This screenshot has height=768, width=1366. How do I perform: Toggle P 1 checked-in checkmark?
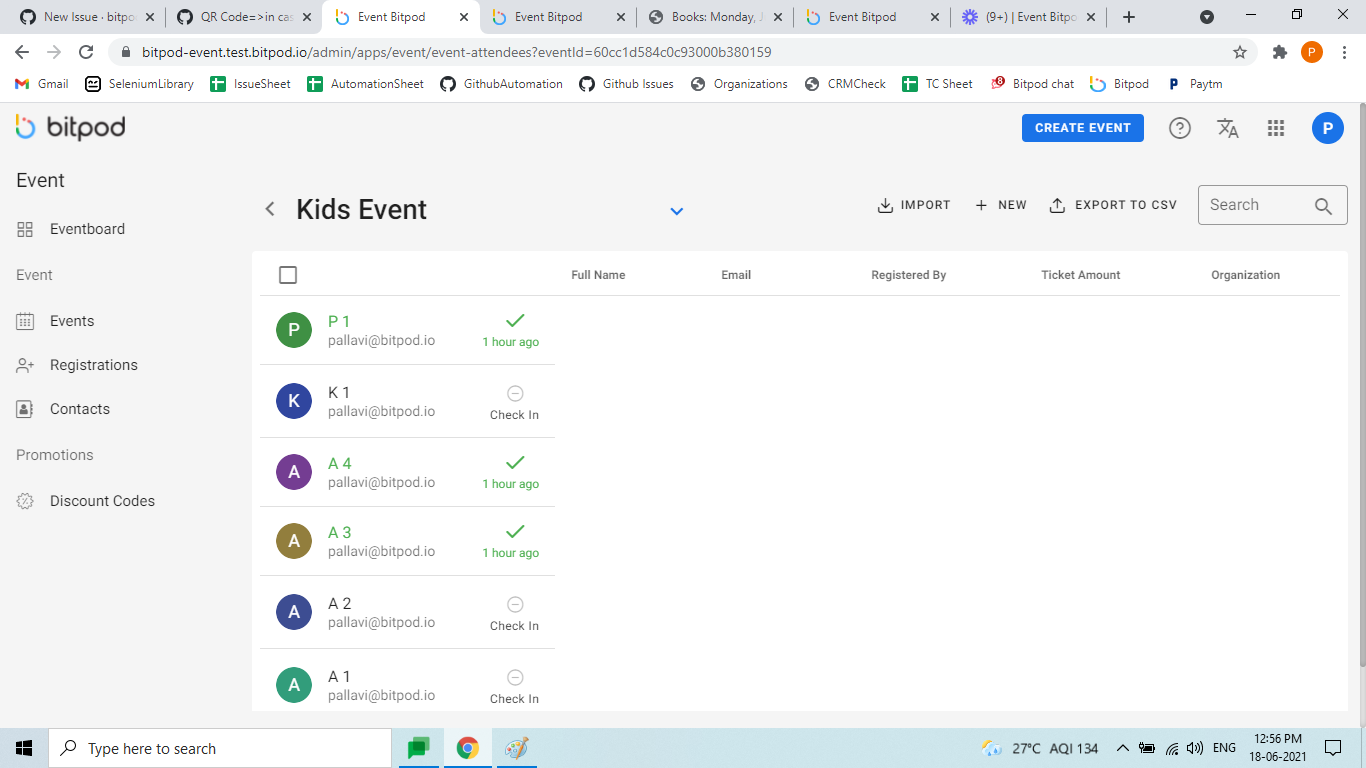point(515,321)
